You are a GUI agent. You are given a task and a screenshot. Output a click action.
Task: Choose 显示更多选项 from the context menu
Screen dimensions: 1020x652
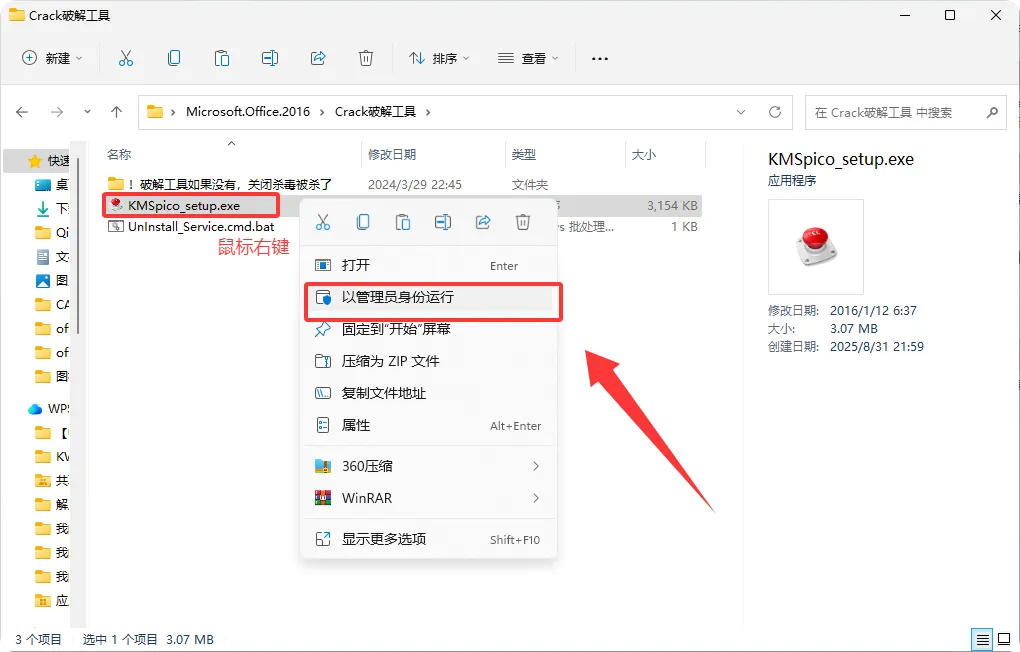[x=429, y=539]
